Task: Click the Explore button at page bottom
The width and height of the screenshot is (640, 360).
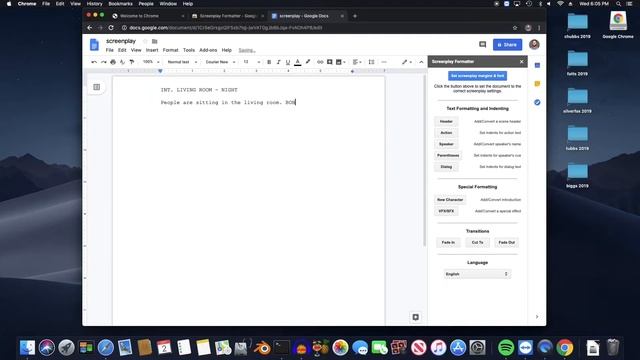Action: point(416,317)
